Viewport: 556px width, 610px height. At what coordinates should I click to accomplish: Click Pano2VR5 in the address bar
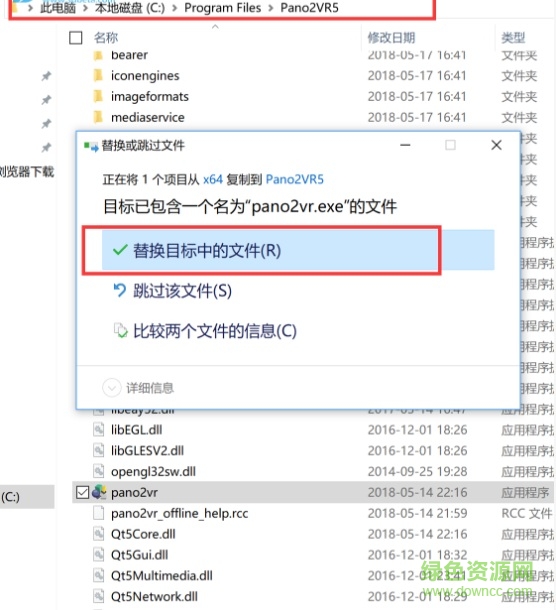(x=309, y=8)
